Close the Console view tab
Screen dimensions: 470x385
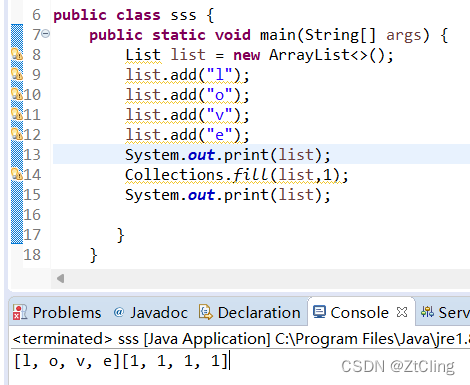[x=402, y=312]
